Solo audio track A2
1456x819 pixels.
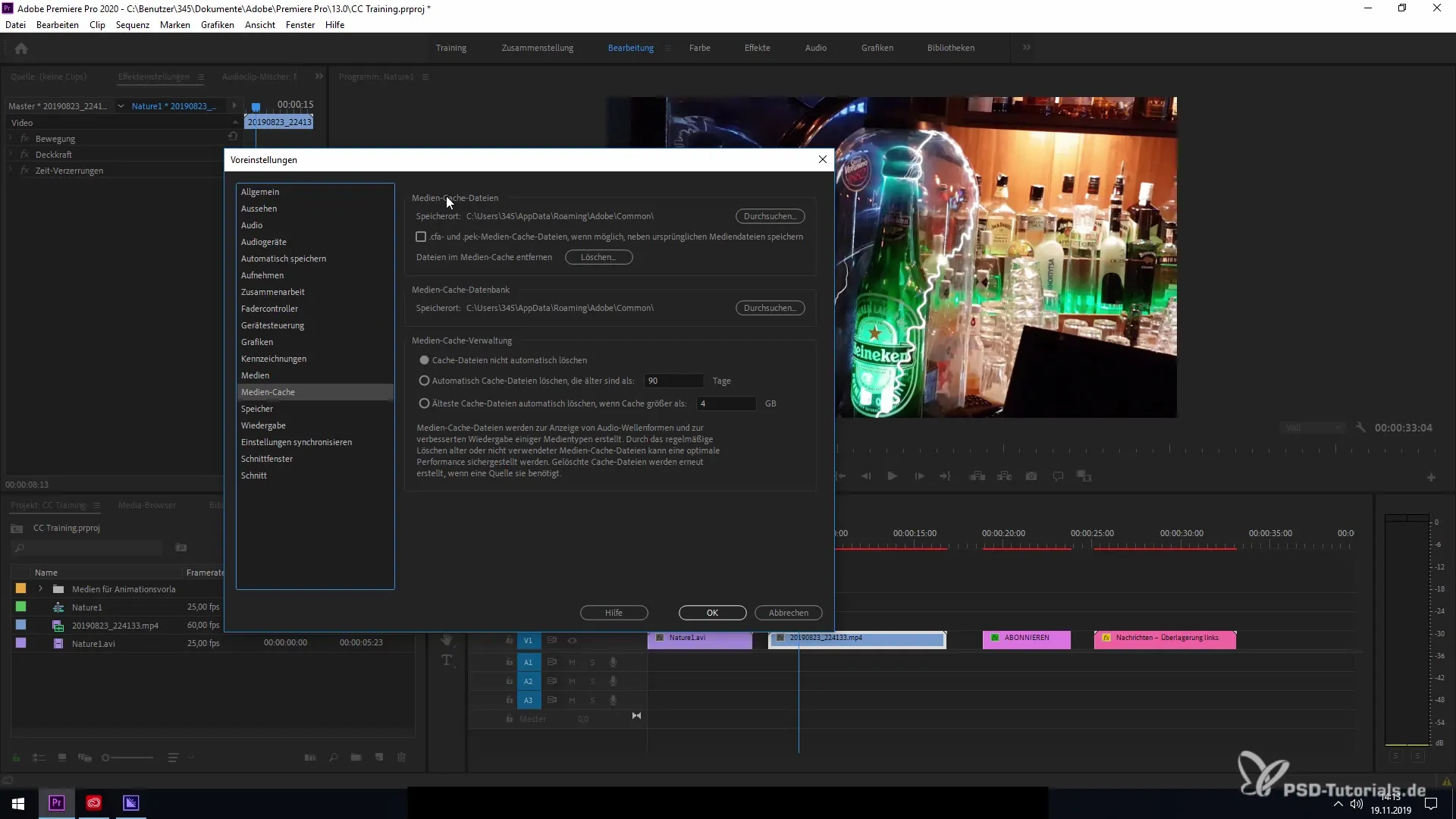point(593,681)
